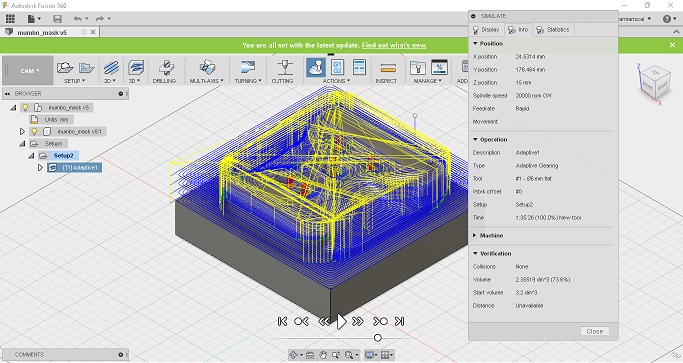Open the user account name dropdown

coord(634,19)
